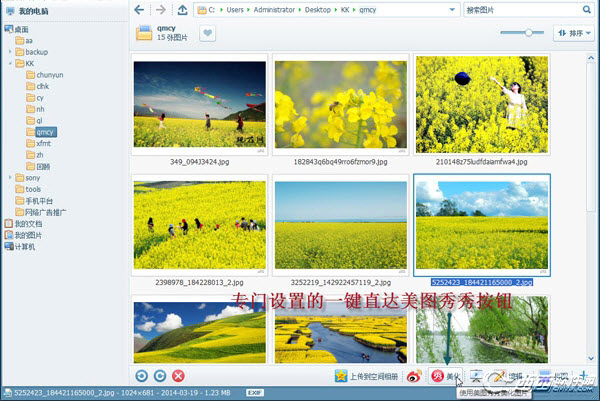This screenshot has height=401, width=600.
Task: Select the aa folder
Action: tap(24, 41)
